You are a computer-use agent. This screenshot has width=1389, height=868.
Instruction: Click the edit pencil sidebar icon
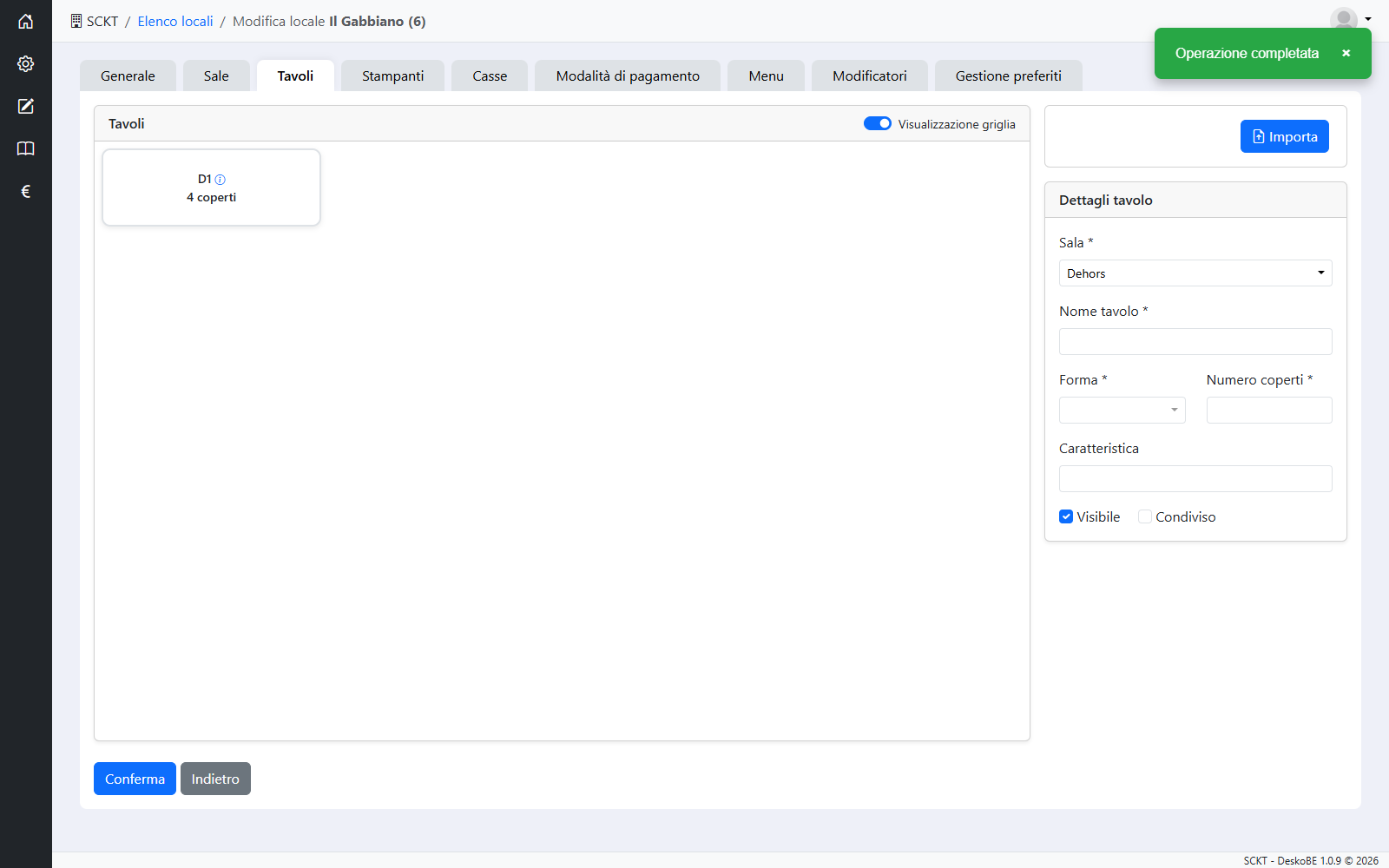[x=26, y=107]
